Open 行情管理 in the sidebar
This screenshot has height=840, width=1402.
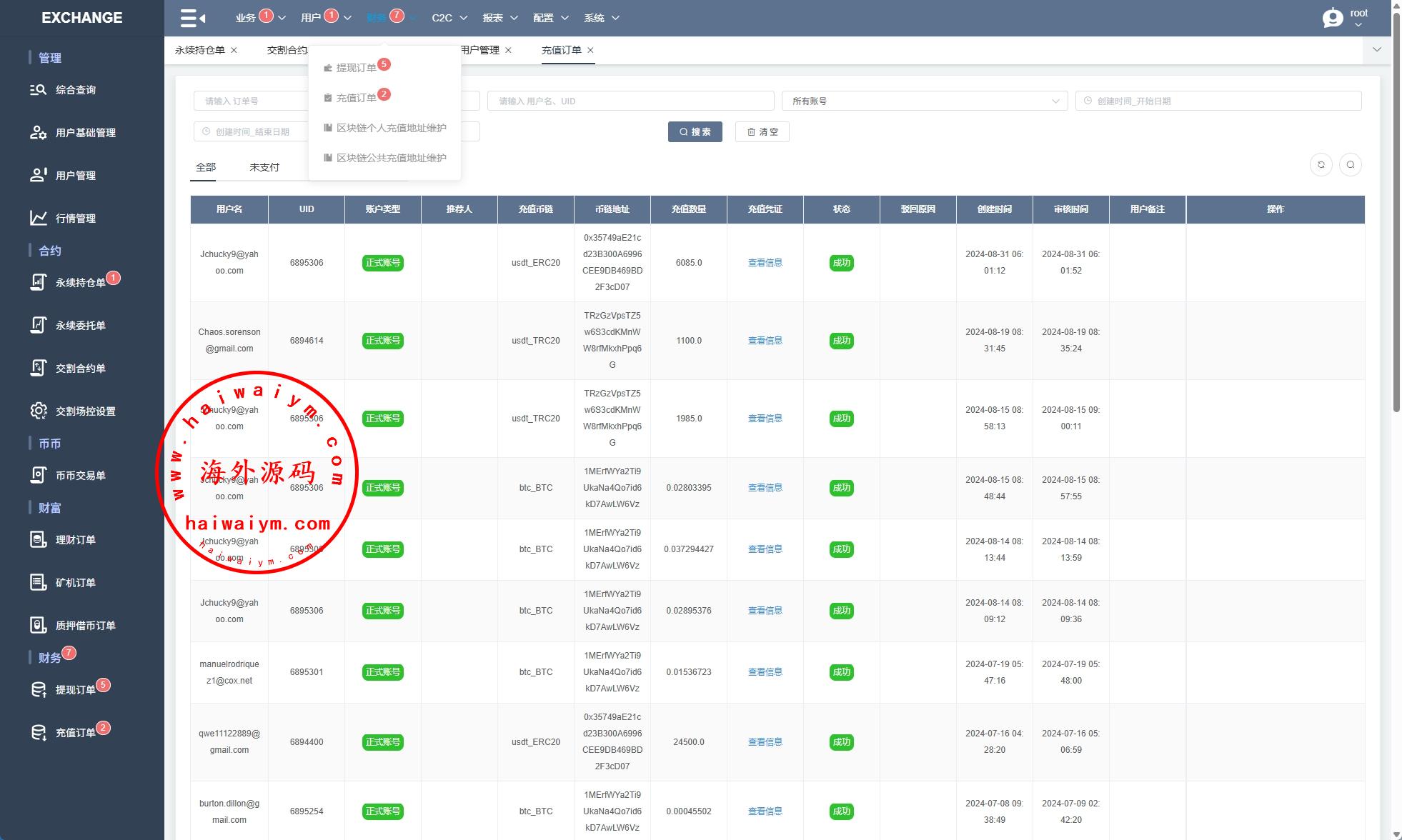coord(75,219)
